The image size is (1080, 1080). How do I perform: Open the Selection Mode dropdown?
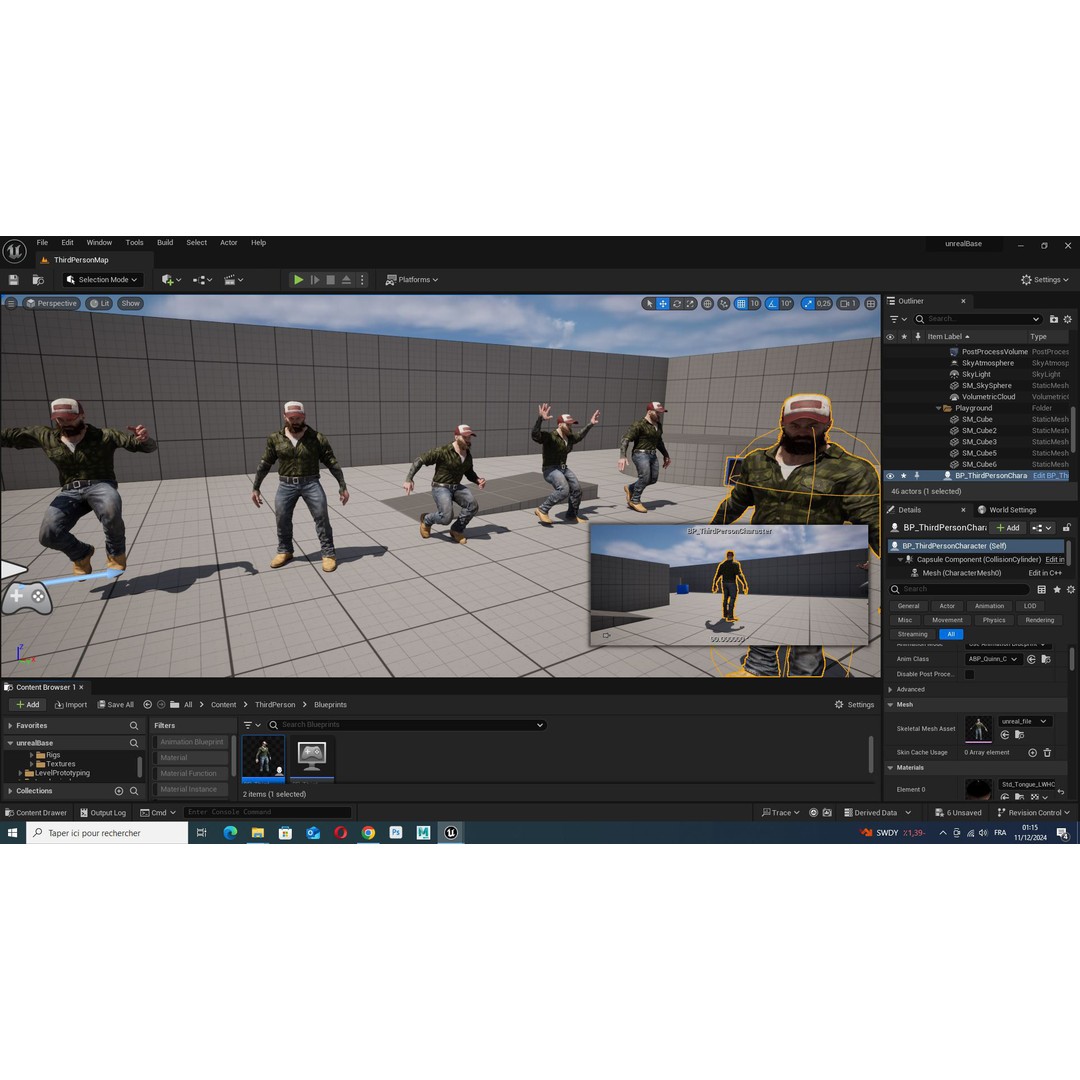pyautogui.click(x=103, y=280)
